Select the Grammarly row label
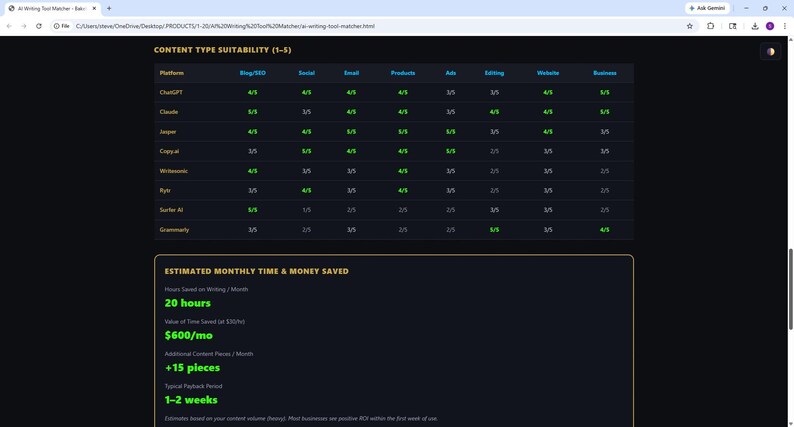This screenshot has height=427, width=794. 174,230
